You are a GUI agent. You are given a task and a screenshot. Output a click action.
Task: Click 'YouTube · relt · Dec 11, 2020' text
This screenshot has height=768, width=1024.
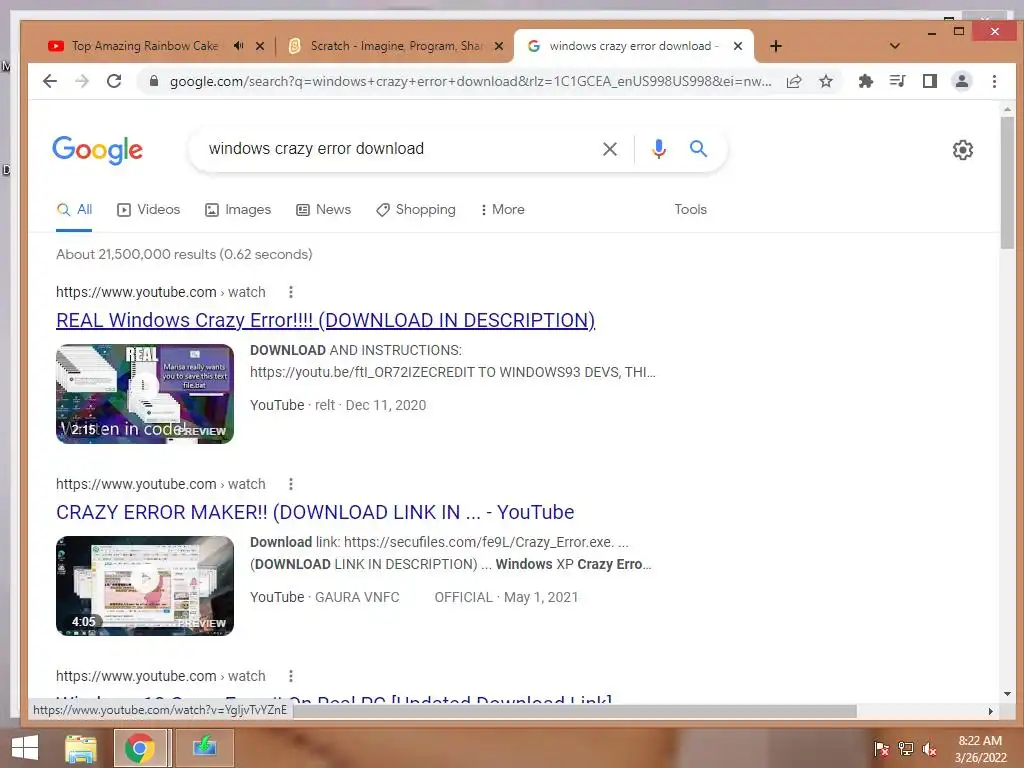pos(338,405)
